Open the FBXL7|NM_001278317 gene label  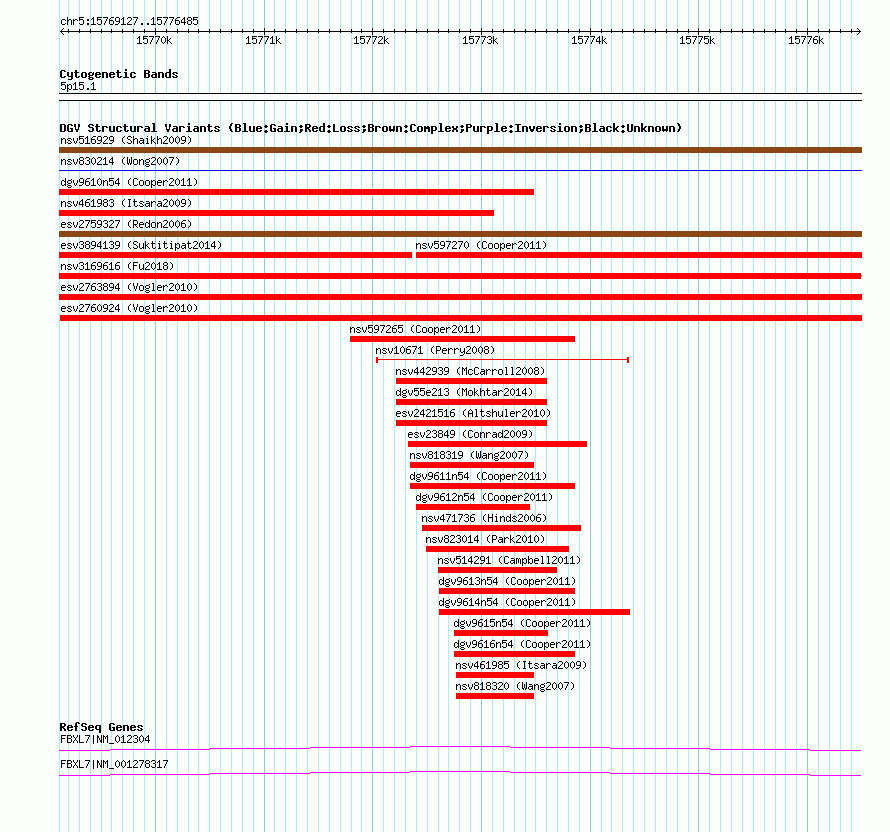114,764
